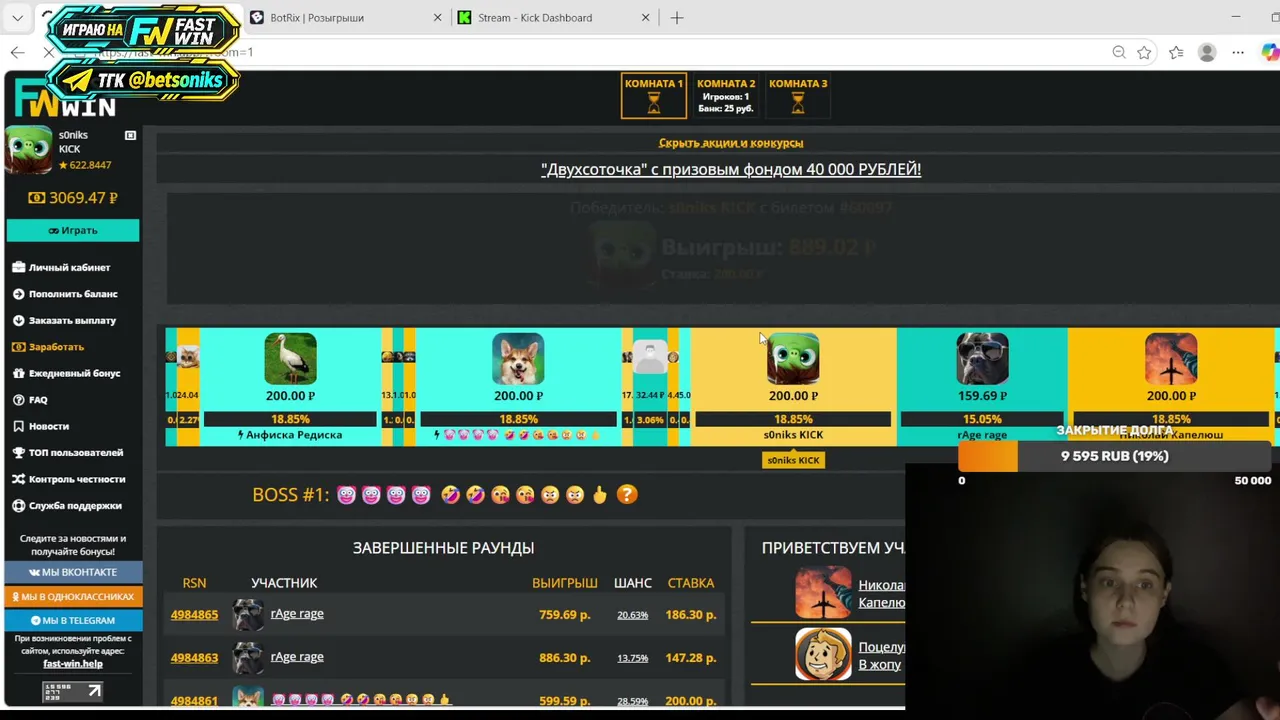This screenshot has height=720, width=1280.
Task: Open the FAQ page
Action: [30, 400]
